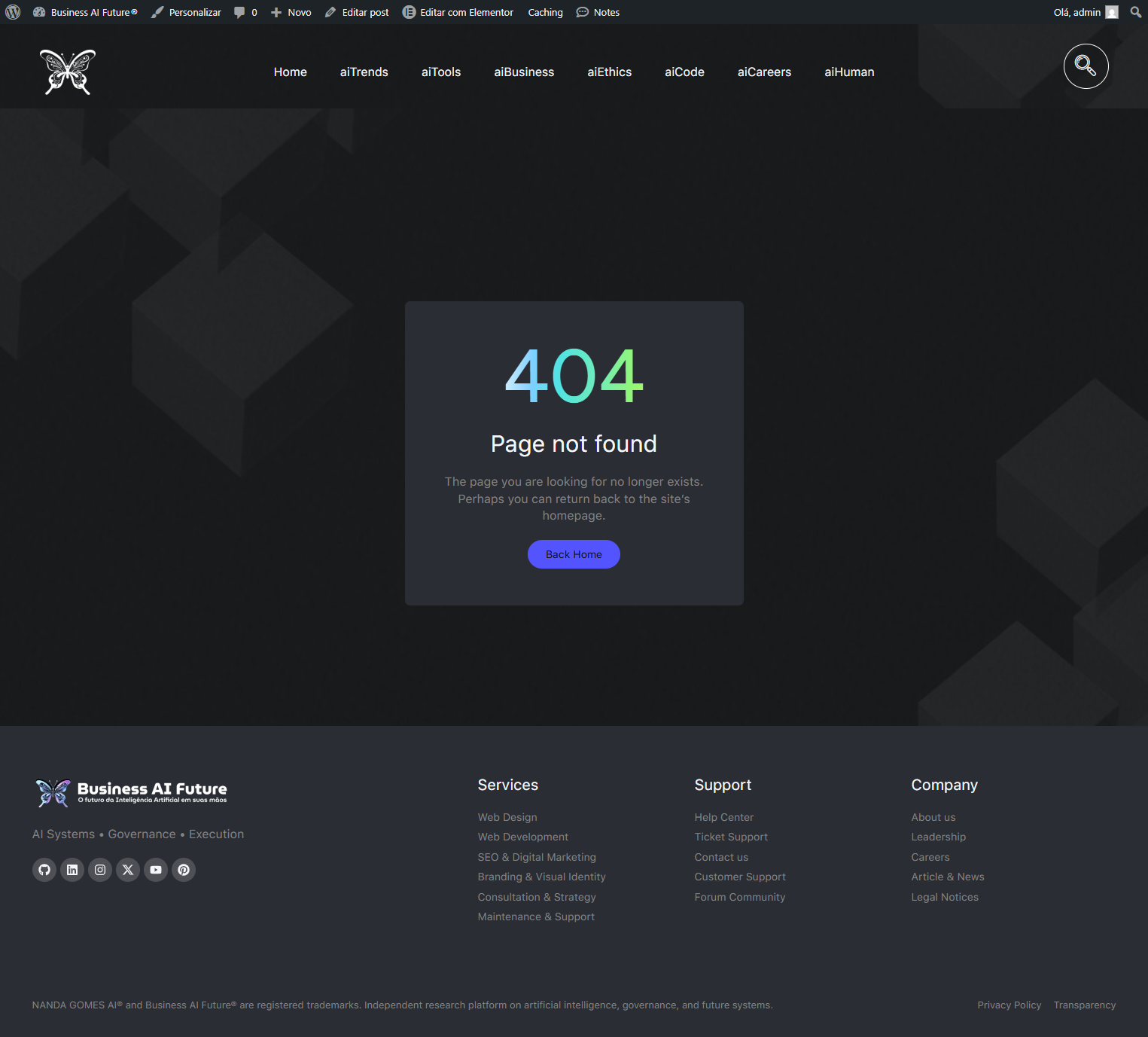Viewport: 1148px width, 1037px height.
Task: Open the aiEthics nav item
Action: 610,72
